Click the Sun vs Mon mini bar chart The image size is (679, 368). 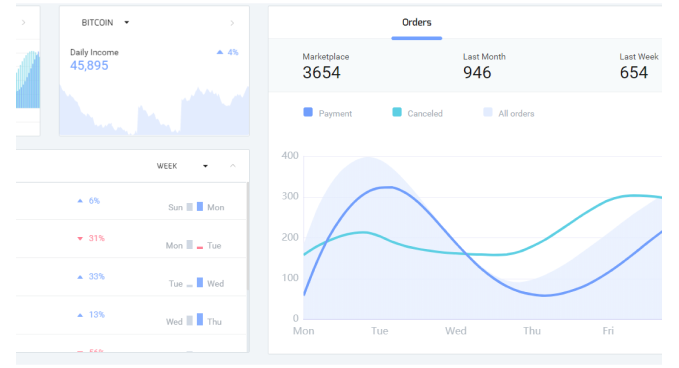(195, 207)
